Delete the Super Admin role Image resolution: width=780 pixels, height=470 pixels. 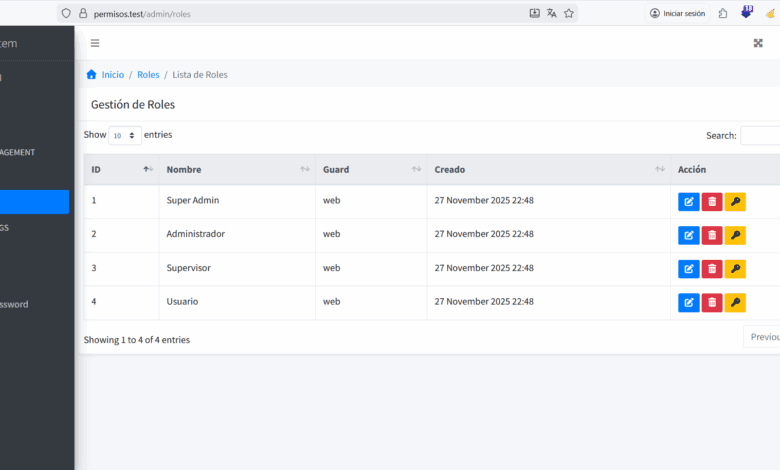tap(712, 201)
